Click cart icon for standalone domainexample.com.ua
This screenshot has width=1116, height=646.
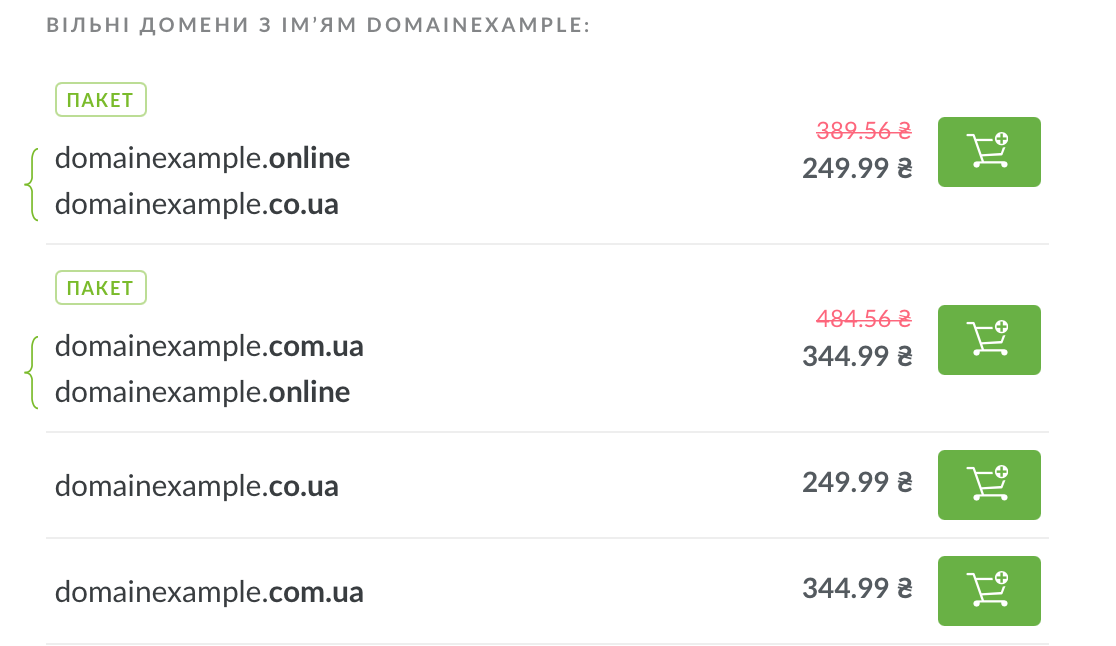tap(988, 591)
